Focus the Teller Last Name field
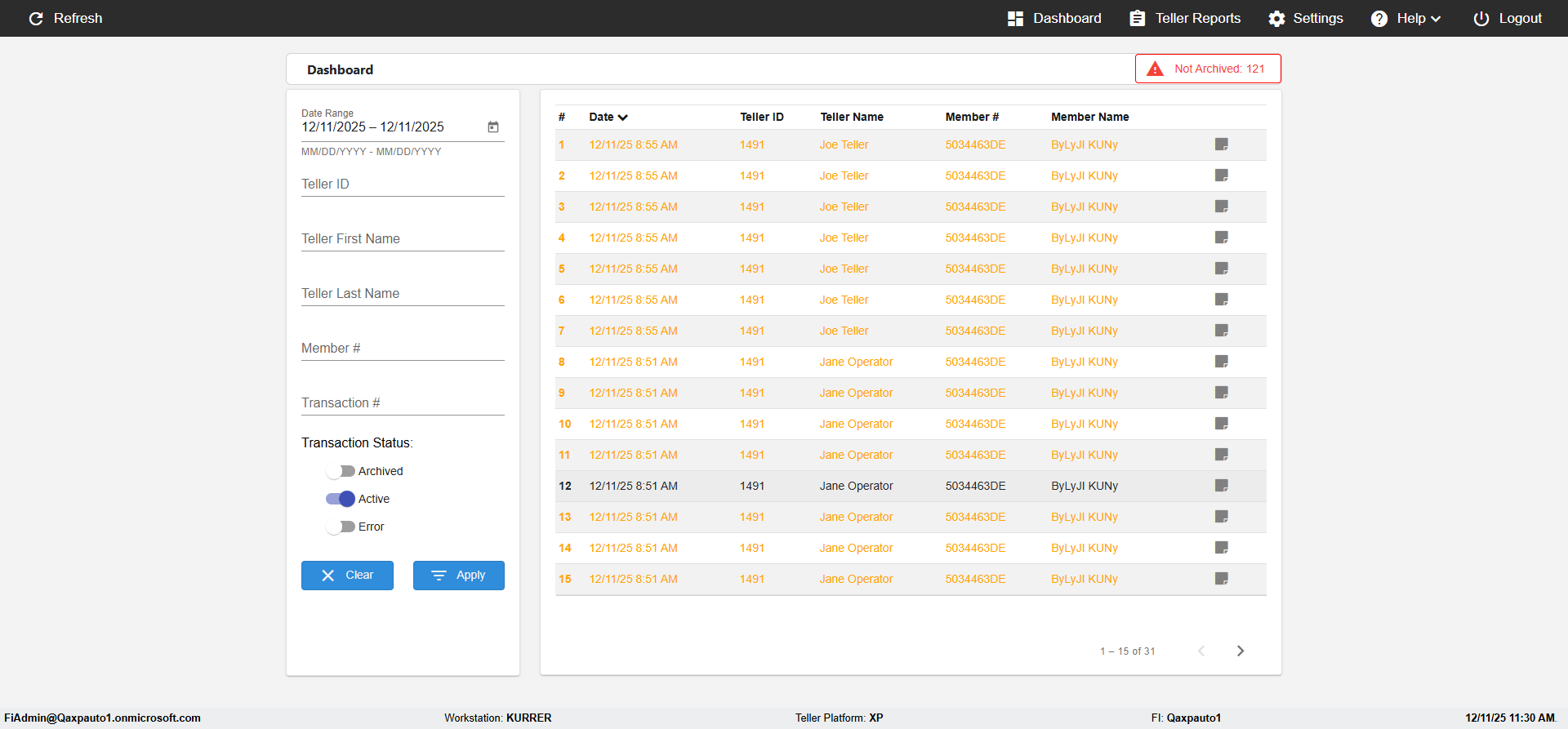1568x729 pixels. pyautogui.click(x=403, y=294)
